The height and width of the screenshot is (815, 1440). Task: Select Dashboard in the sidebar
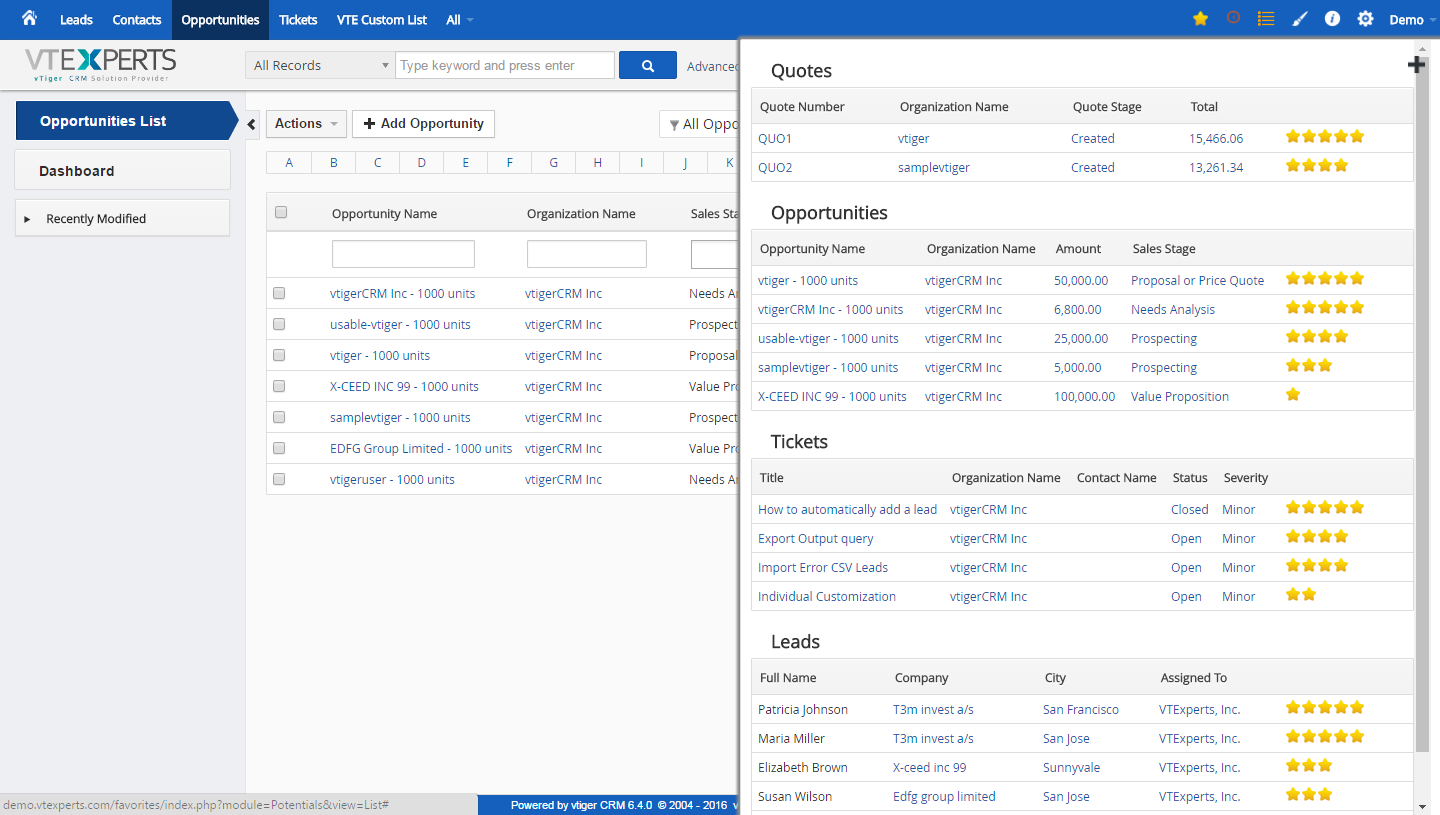(122, 170)
